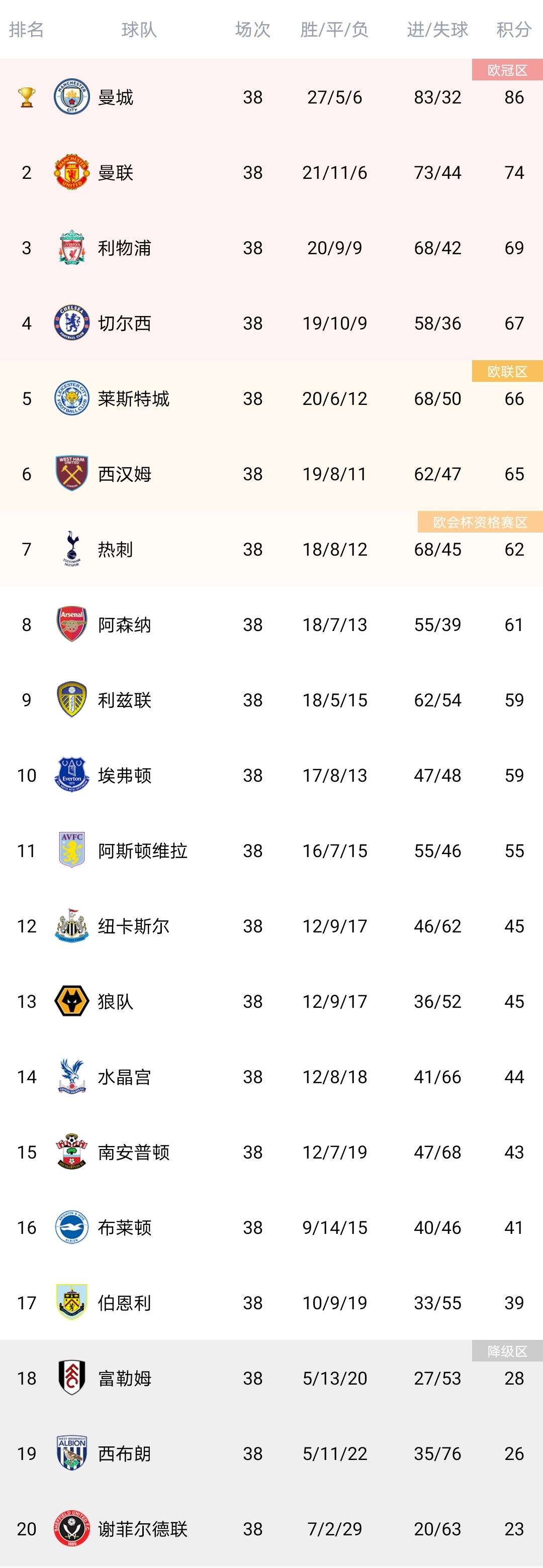Screen dimensions: 543x1568
Task: Click the 降级区 zone label
Action: click(507, 1350)
